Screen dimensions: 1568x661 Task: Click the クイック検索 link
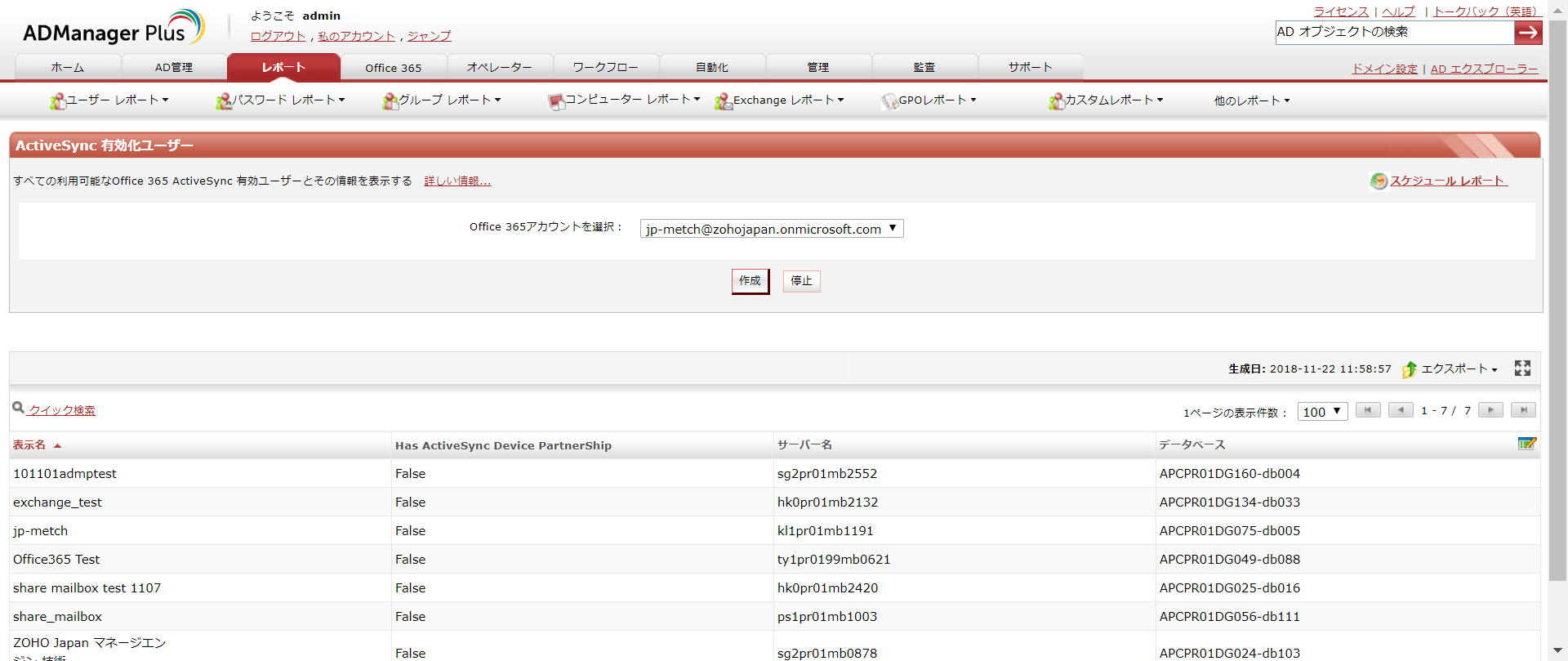click(61, 410)
